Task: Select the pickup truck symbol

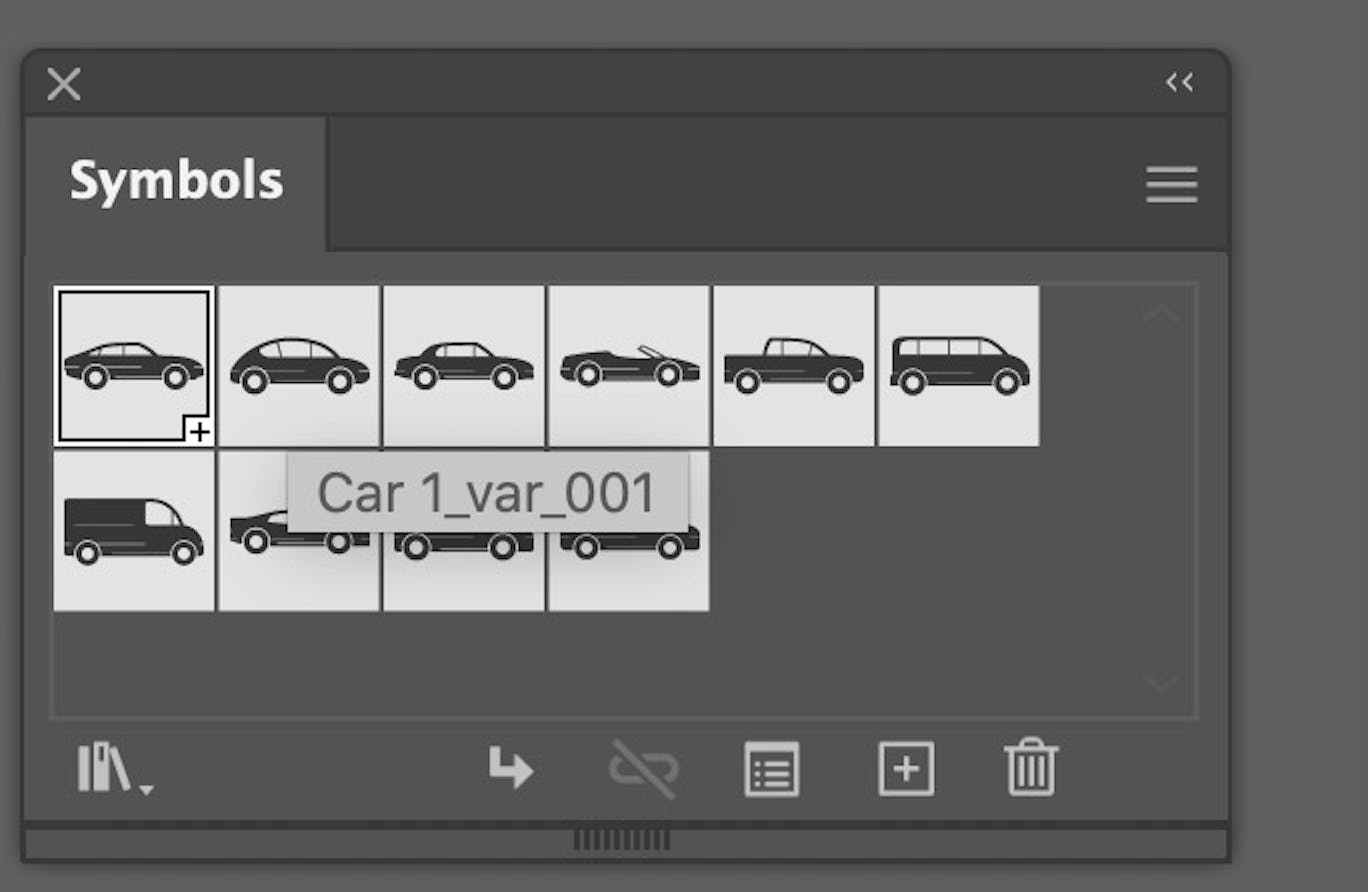Action: [793, 366]
